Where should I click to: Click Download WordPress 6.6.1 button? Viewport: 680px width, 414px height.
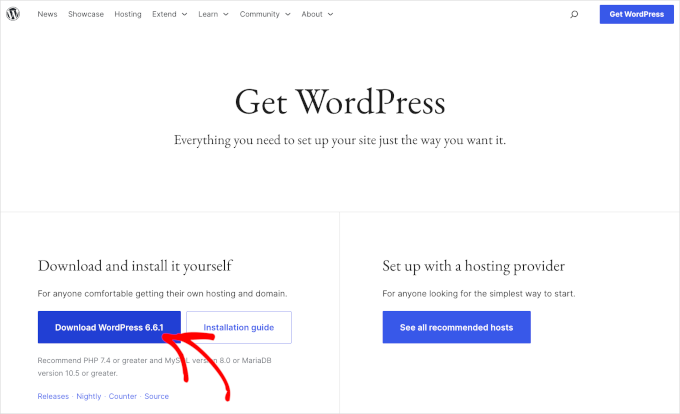[109, 327]
